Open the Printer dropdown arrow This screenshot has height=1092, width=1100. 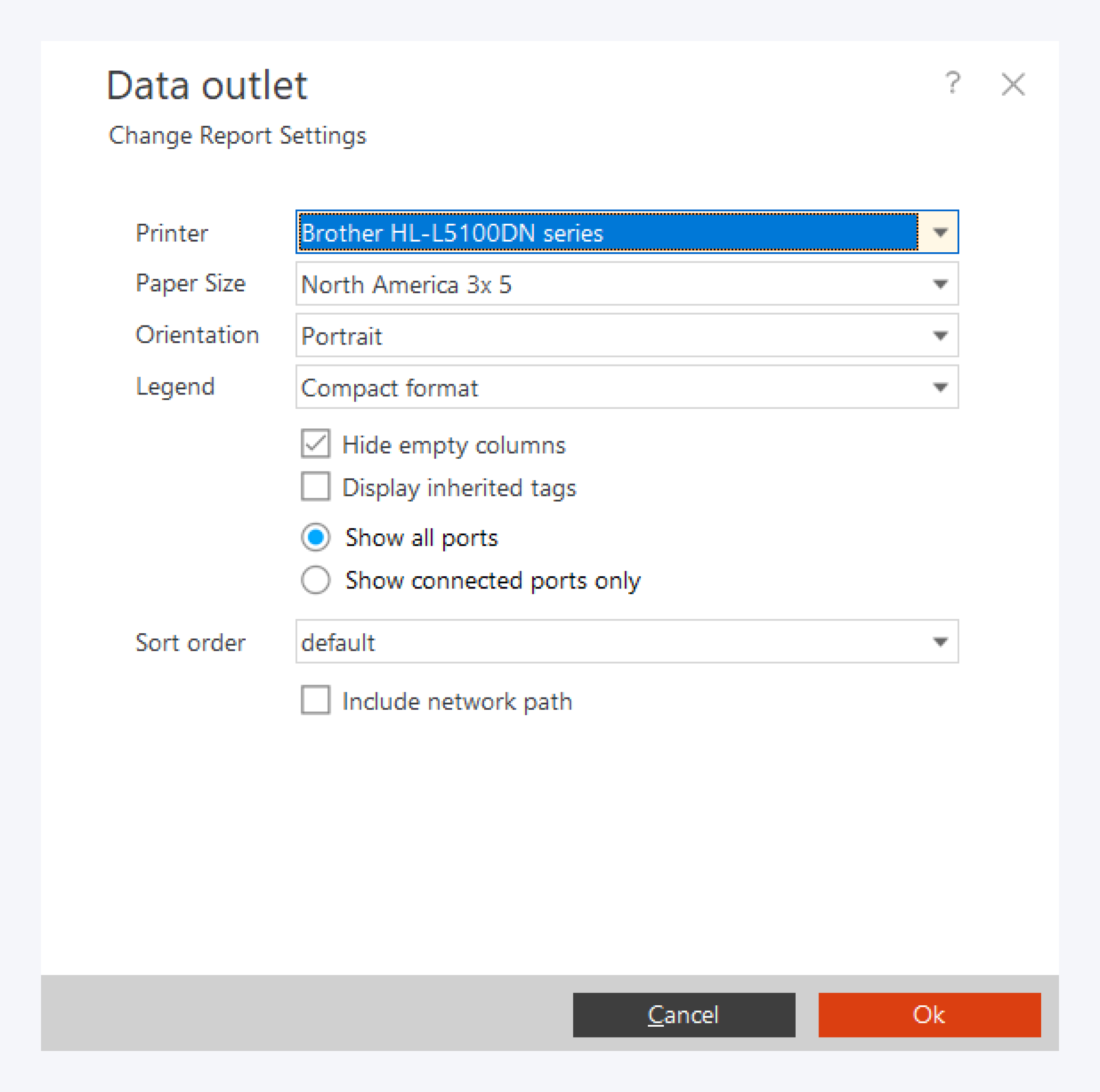click(x=940, y=232)
